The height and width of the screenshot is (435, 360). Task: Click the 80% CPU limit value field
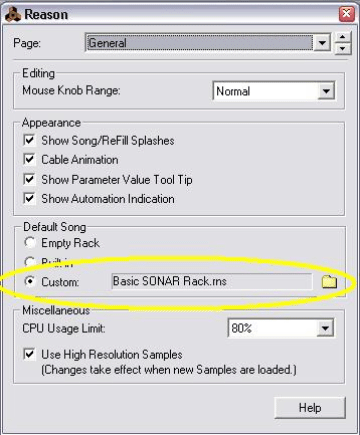272,328
